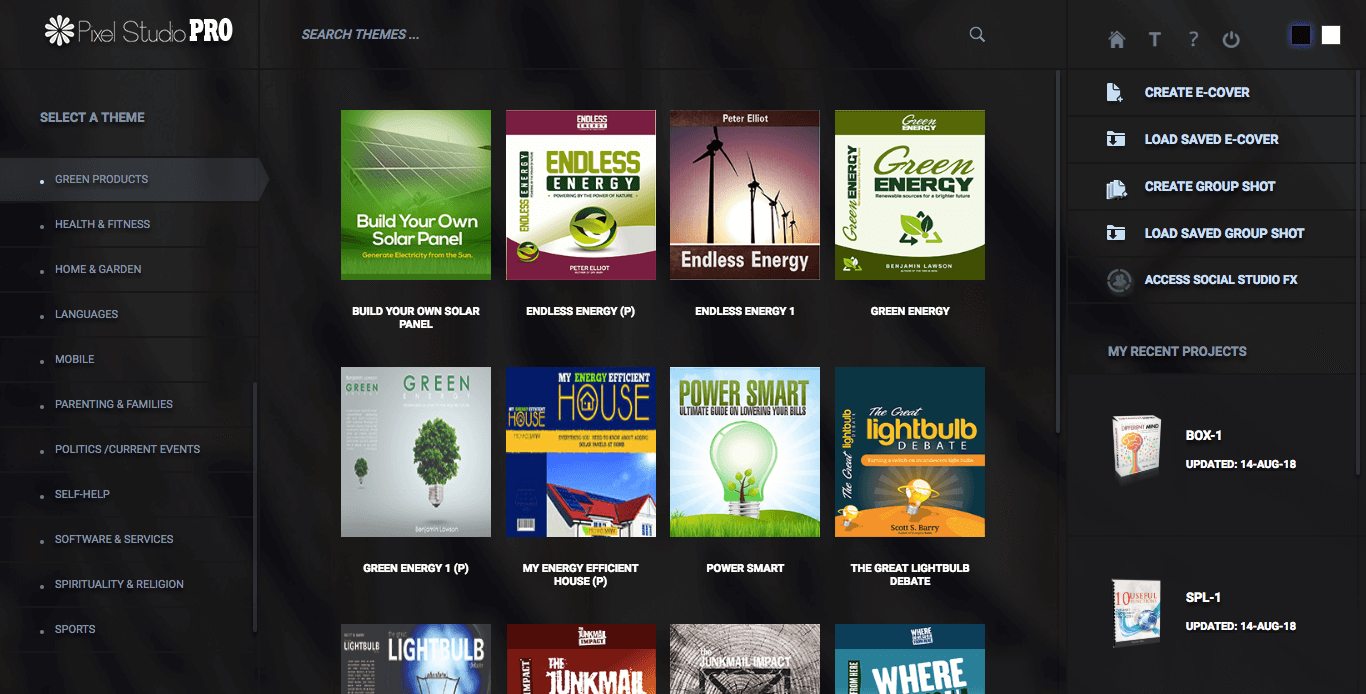This screenshot has height=694, width=1366.
Task: Open the Endless Energy 1 windmill cover
Action: coord(745,195)
